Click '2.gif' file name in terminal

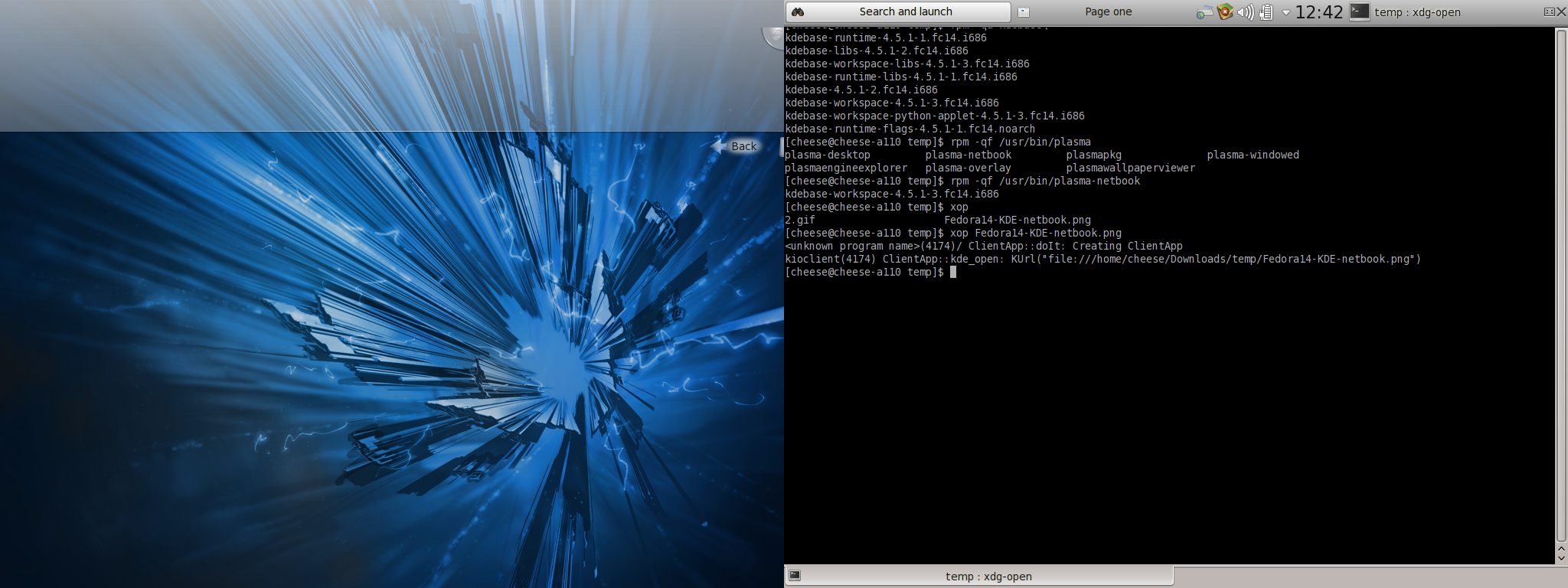click(x=800, y=220)
